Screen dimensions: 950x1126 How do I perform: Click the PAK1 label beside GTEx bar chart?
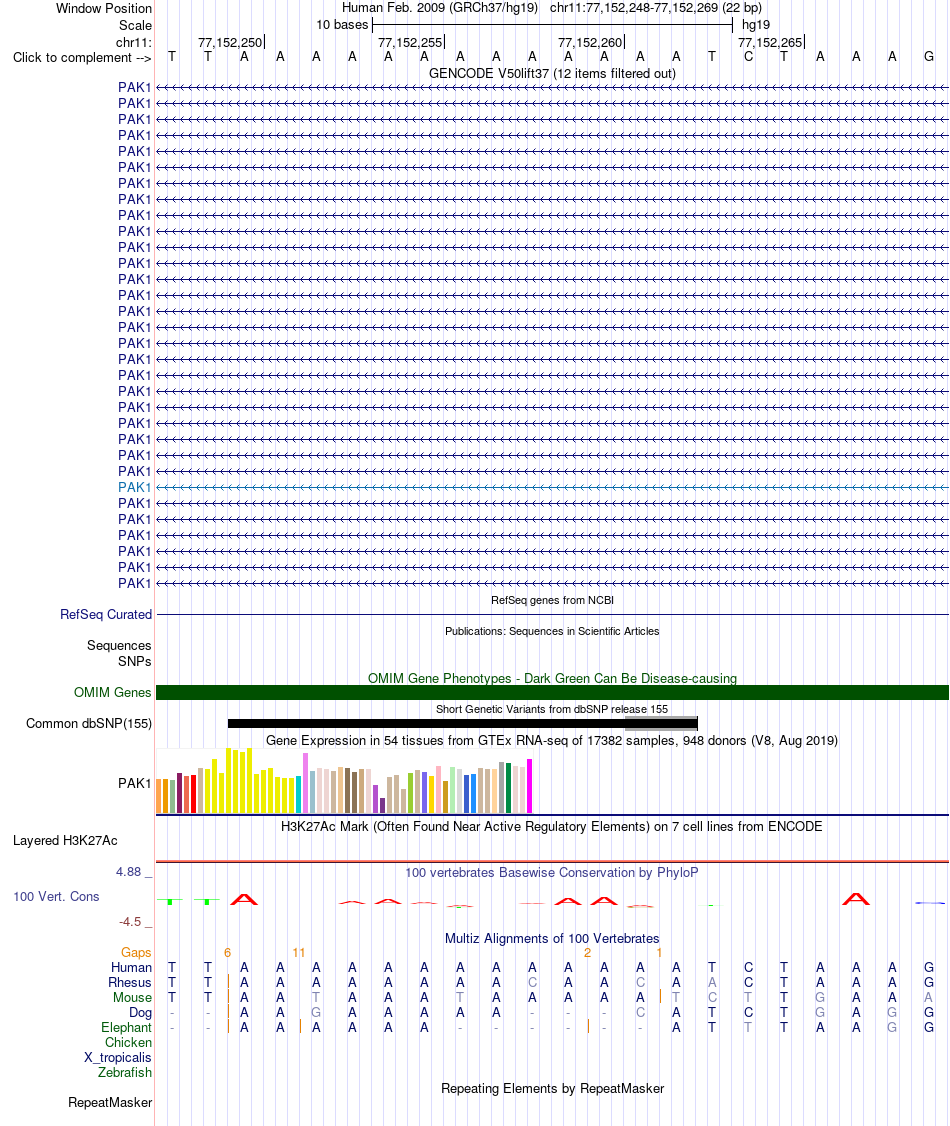134,783
